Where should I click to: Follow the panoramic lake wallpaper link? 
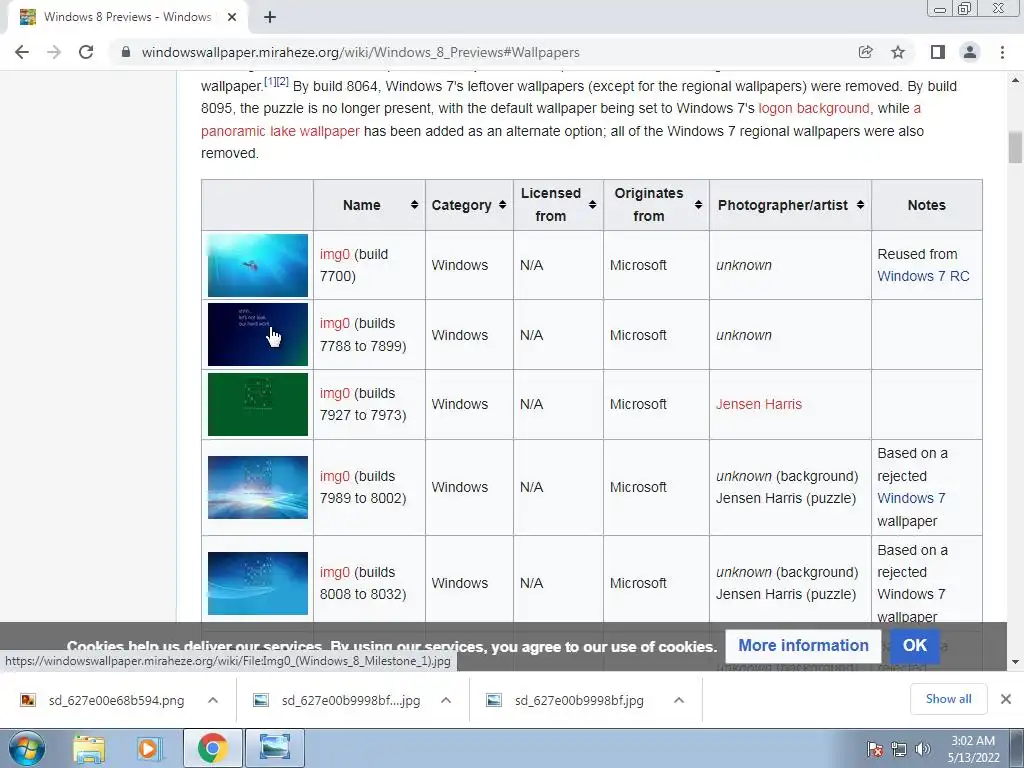280,131
